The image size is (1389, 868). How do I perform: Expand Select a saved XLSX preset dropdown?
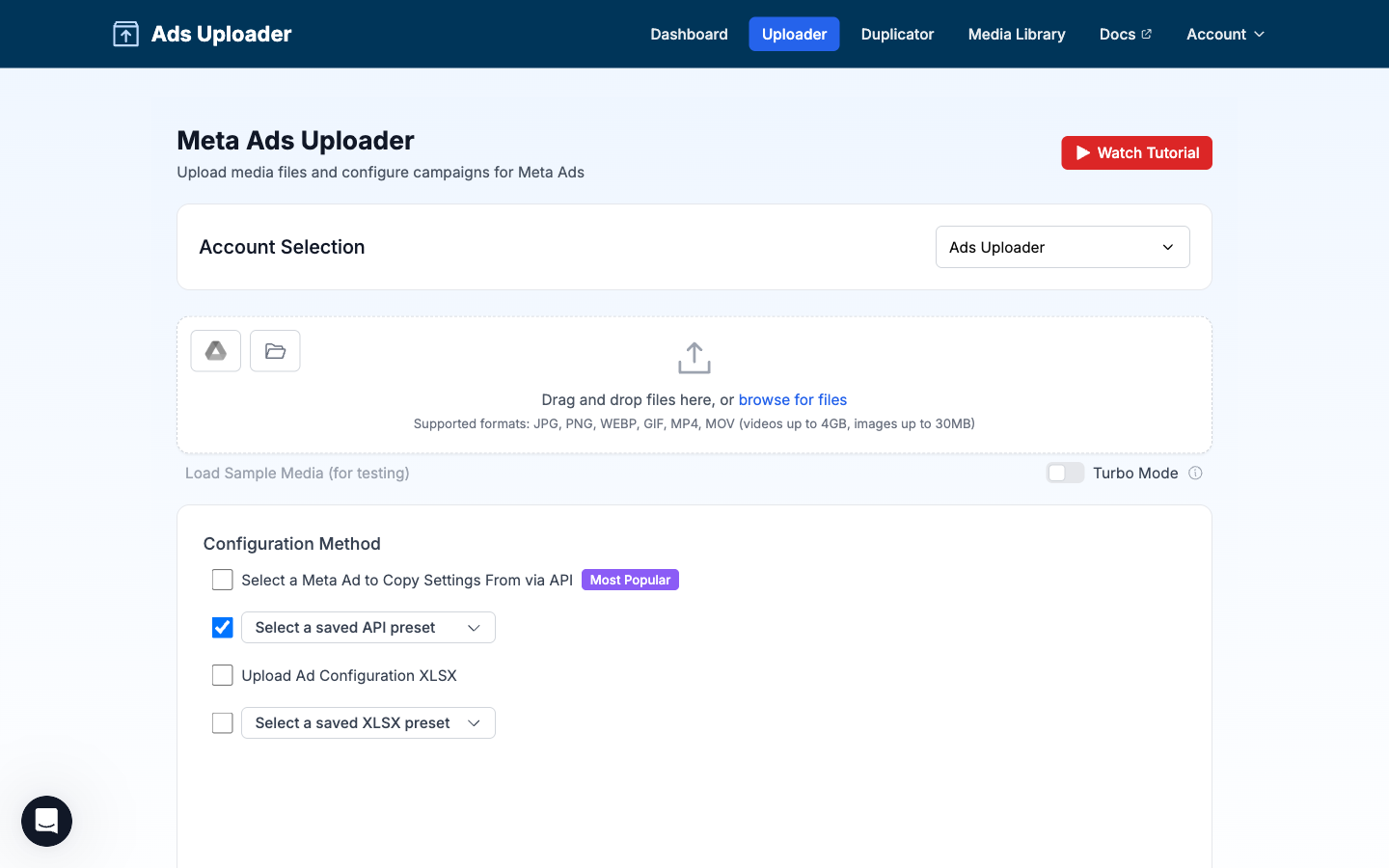[x=368, y=723]
